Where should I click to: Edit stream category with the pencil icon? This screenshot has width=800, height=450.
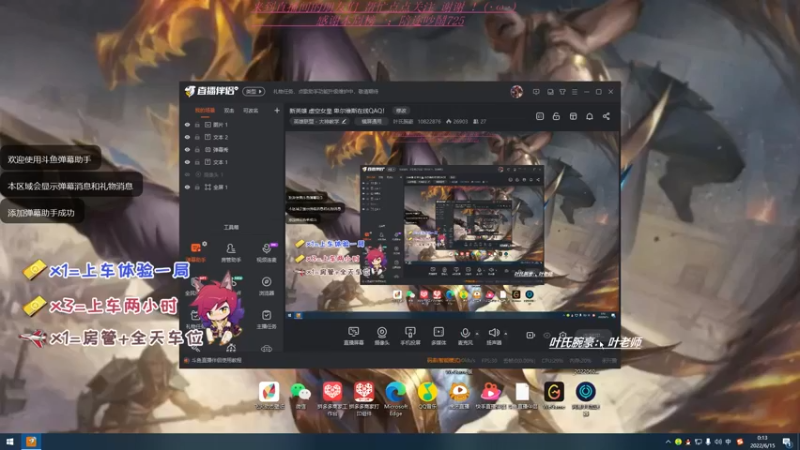pos(344,122)
